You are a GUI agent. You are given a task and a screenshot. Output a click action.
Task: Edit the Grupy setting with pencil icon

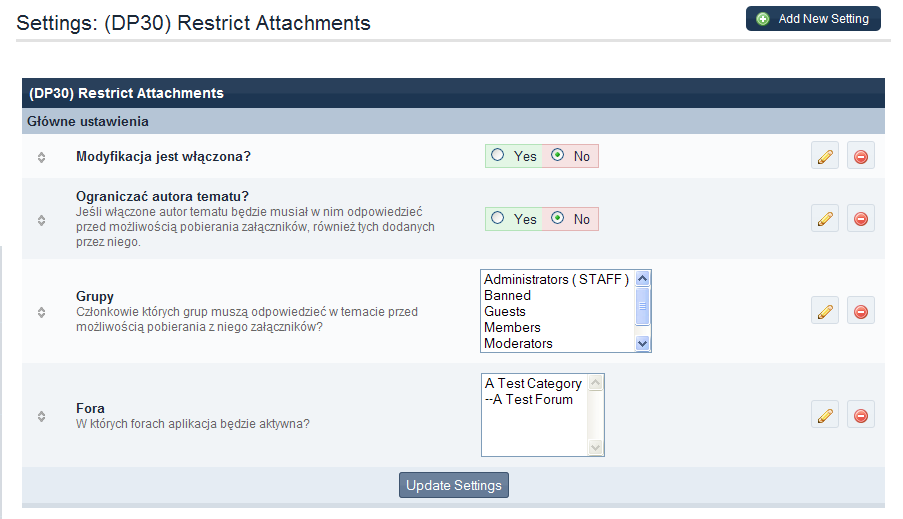pos(824,312)
